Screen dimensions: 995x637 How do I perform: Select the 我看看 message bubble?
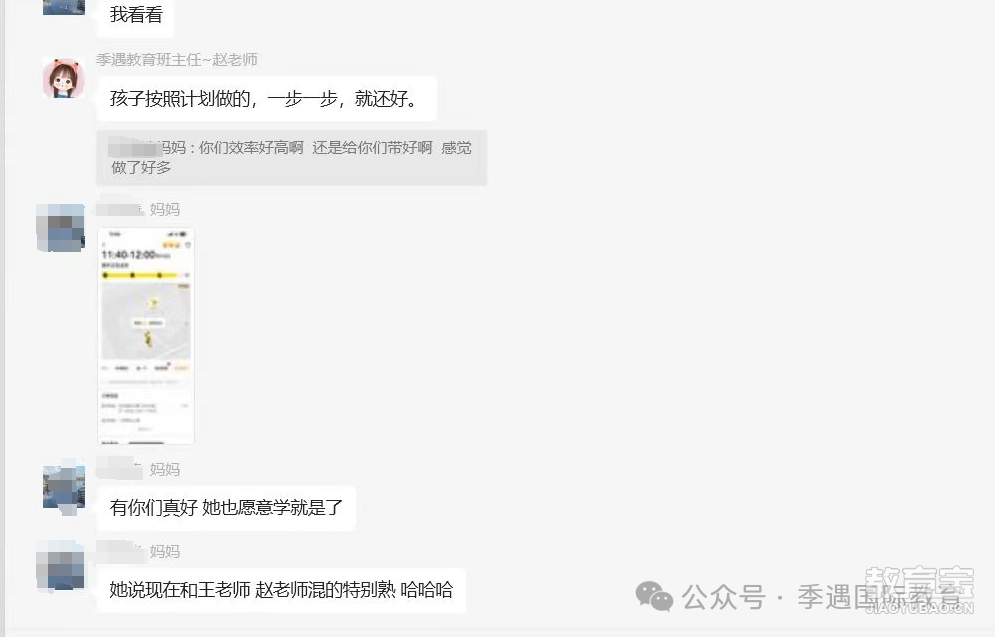tap(136, 16)
